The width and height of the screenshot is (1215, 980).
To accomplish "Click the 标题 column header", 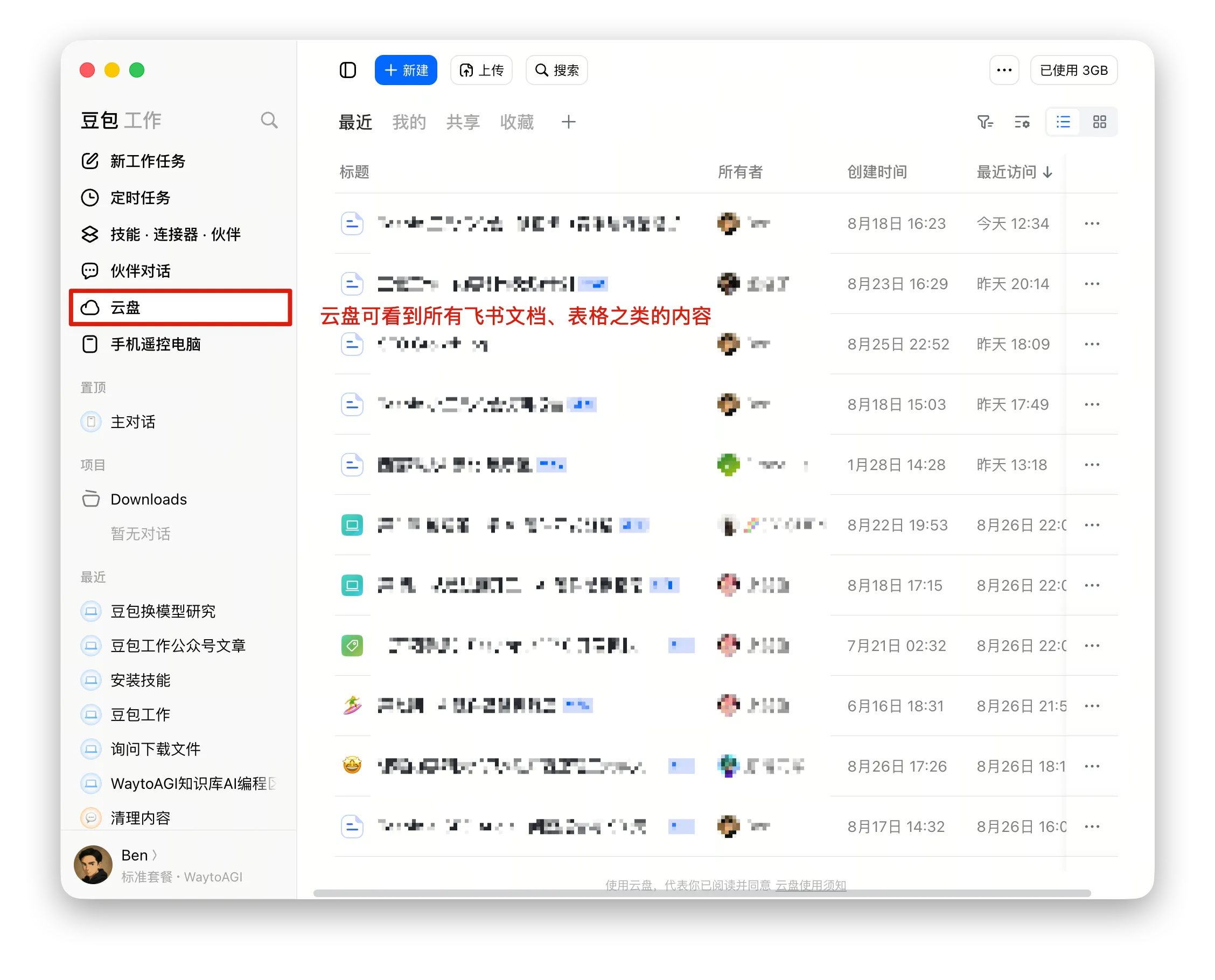I will pyautogui.click(x=354, y=172).
